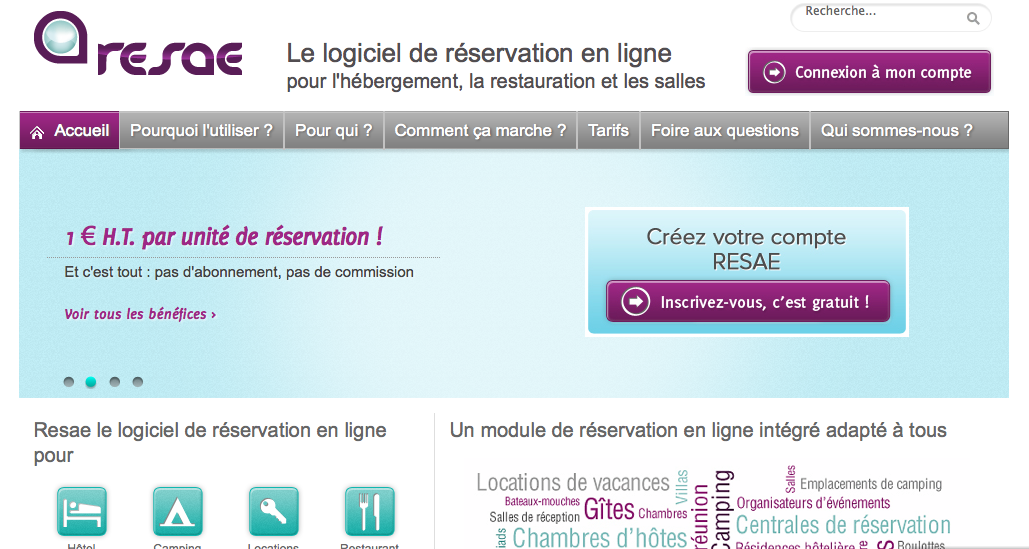Viewport: 1029px width, 549px height.
Task: Click the home icon in Accueil tab
Action: pos(37,132)
